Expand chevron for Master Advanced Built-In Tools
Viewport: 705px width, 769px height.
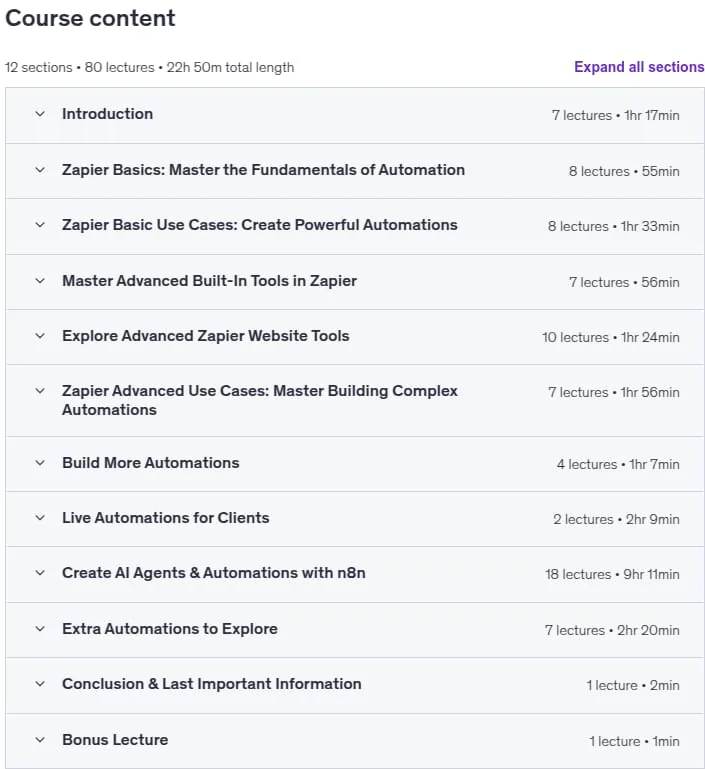[x=40, y=281]
